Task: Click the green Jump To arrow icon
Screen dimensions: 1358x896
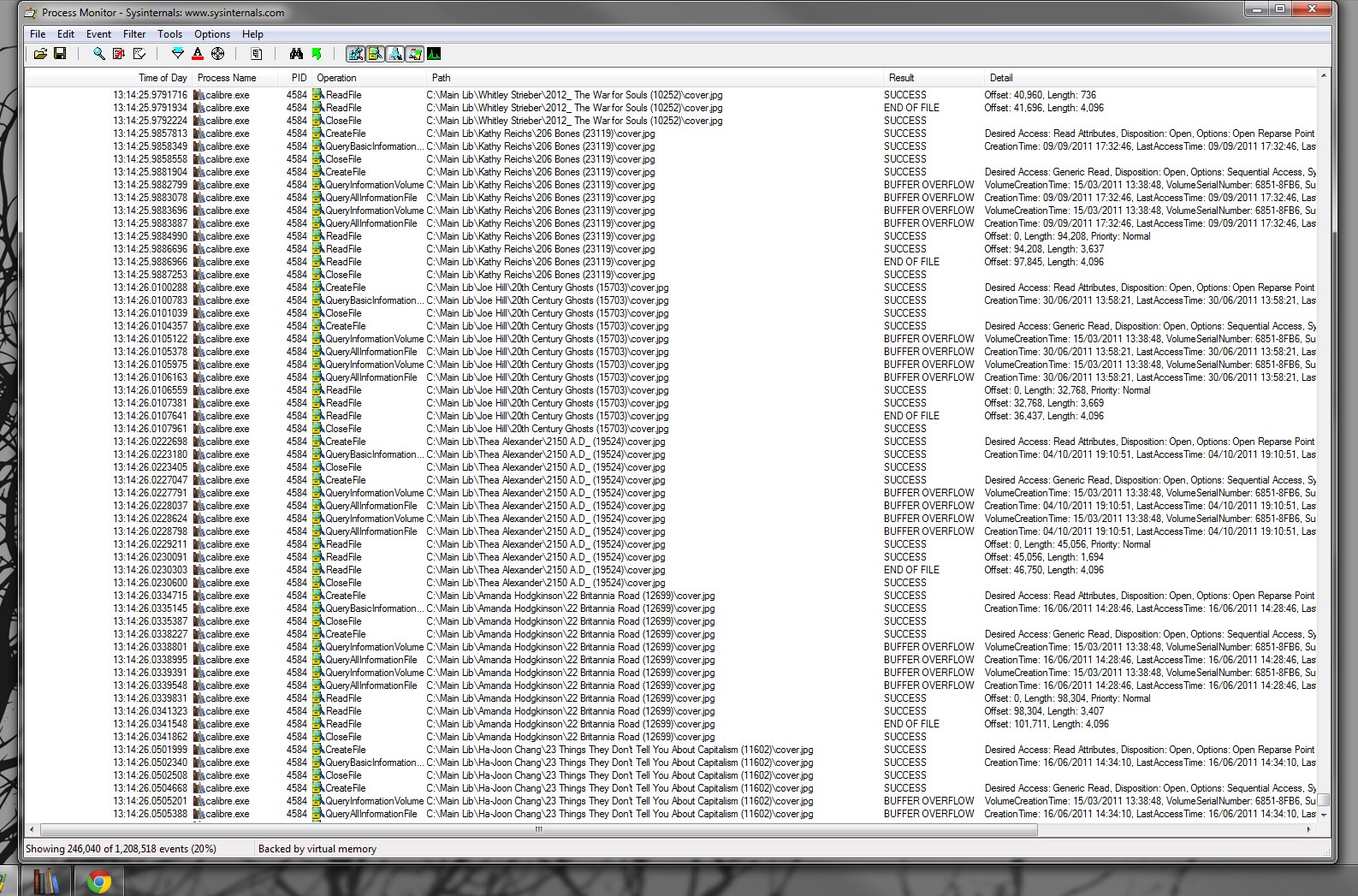Action: 316,54
